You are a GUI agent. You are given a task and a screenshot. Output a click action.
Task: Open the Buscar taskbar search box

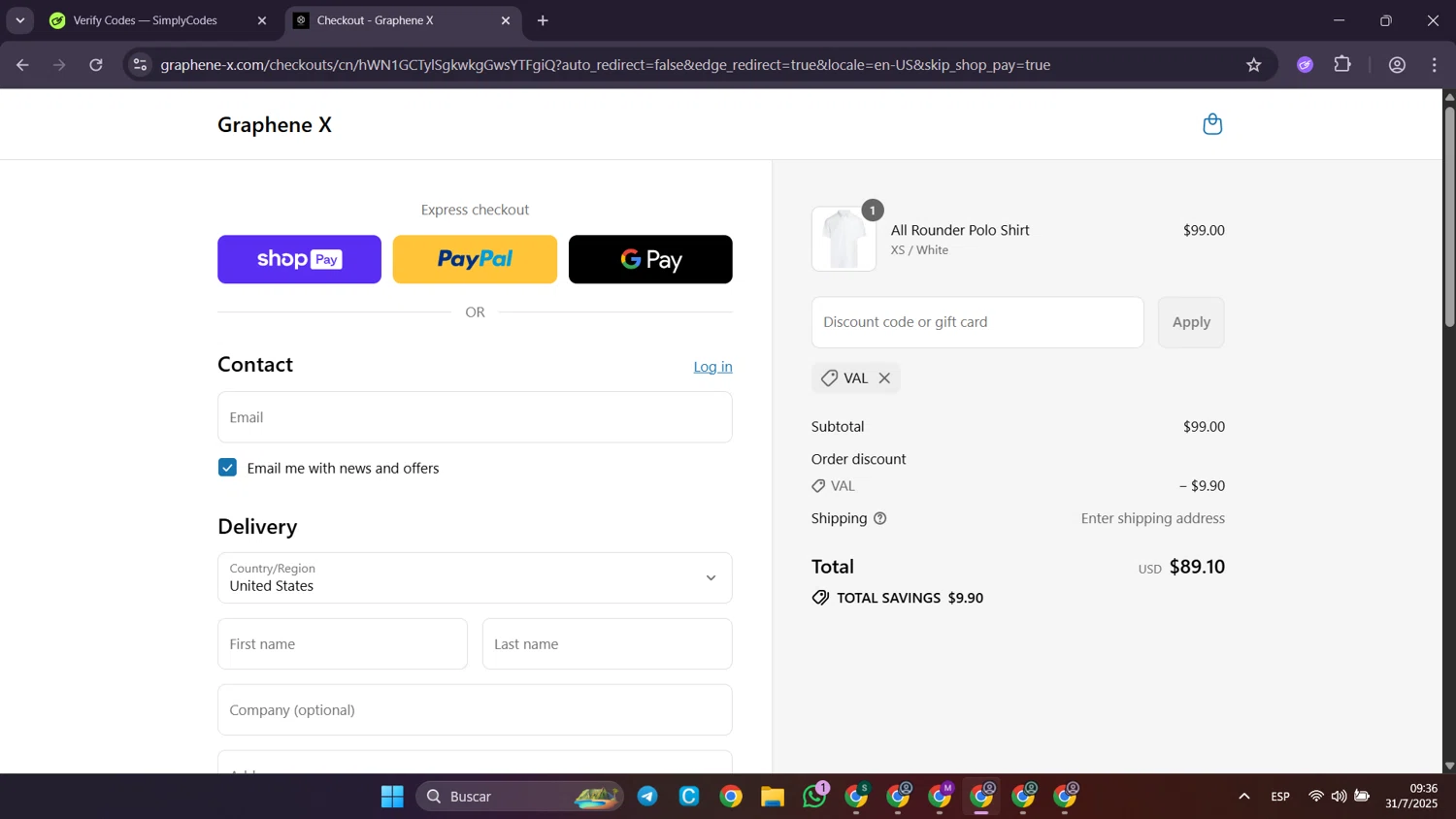[x=520, y=797]
